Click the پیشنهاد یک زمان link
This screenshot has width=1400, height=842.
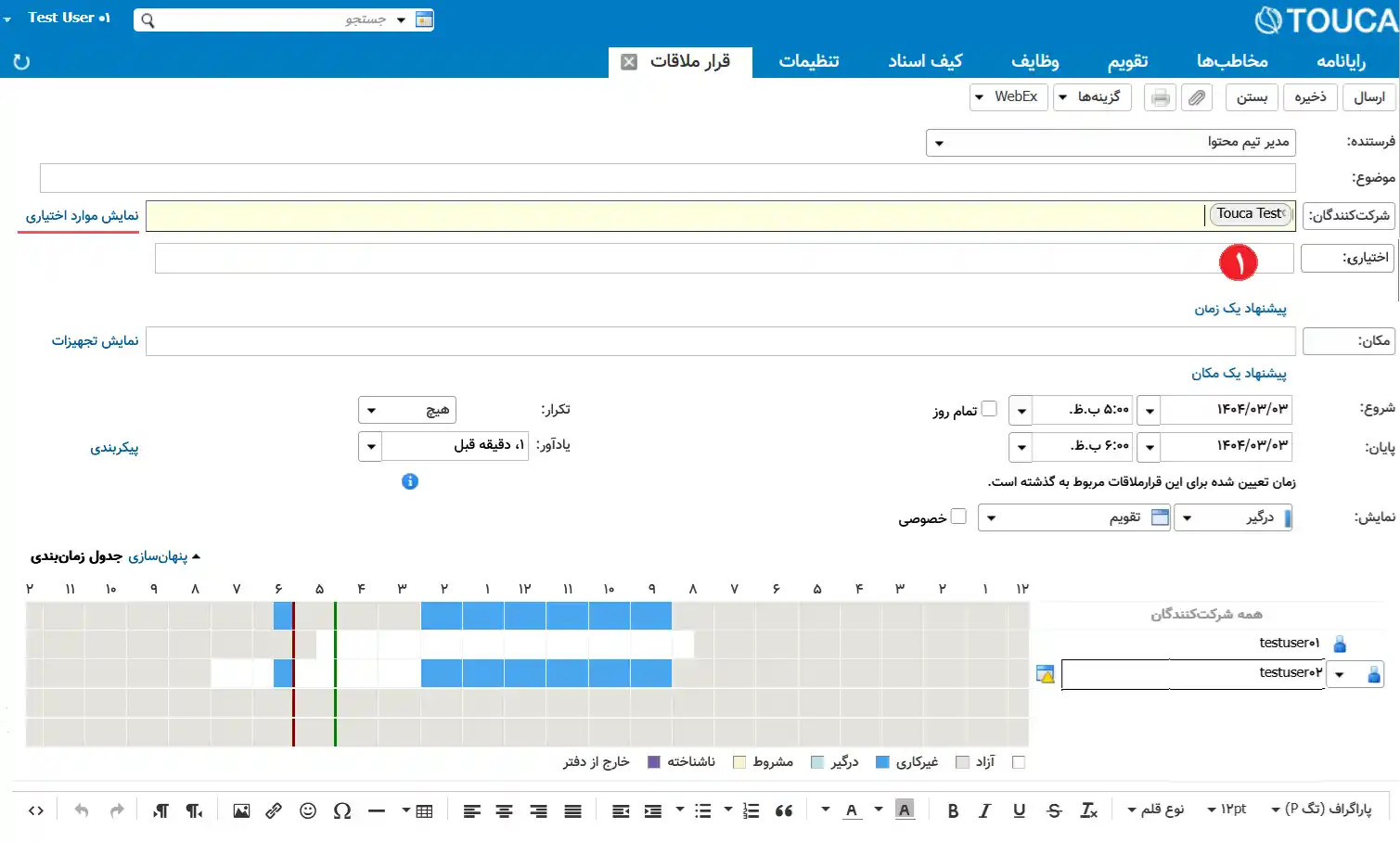tap(1240, 308)
